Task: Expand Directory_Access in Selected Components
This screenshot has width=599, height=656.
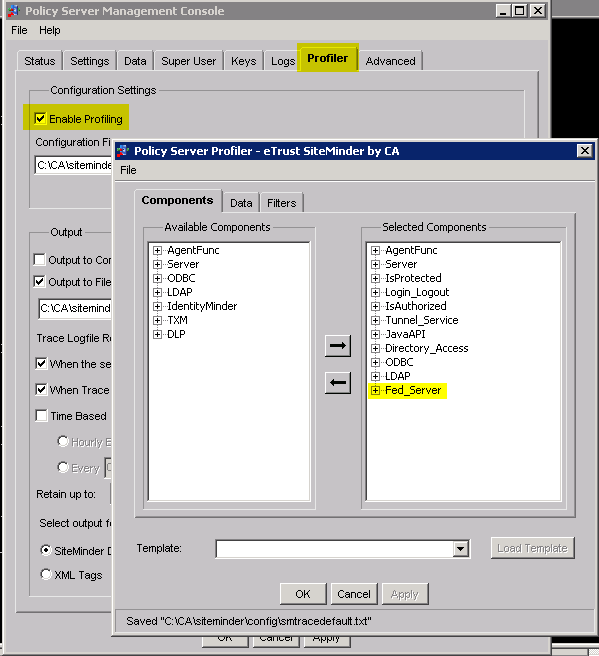Action: [x=375, y=348]
